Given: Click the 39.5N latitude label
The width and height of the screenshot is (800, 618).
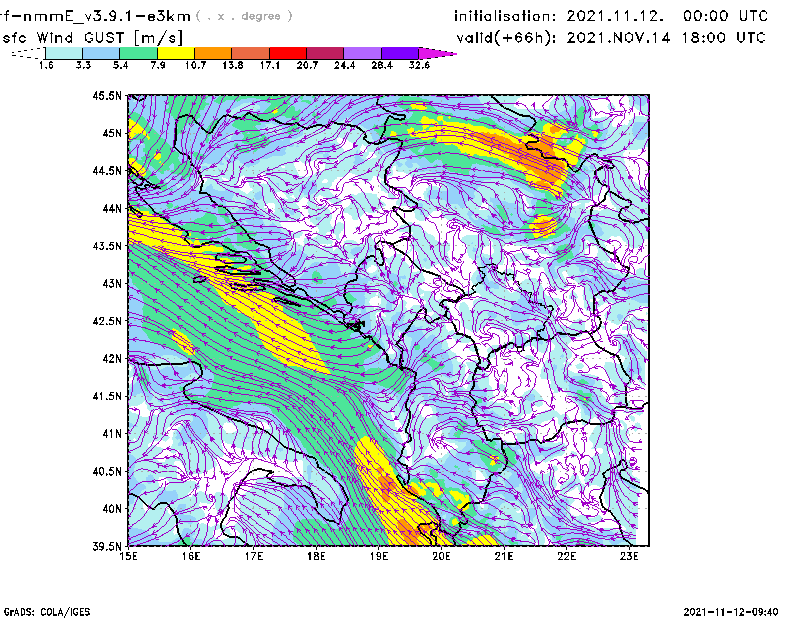Looking at the screenshot, I should (107, 547).
